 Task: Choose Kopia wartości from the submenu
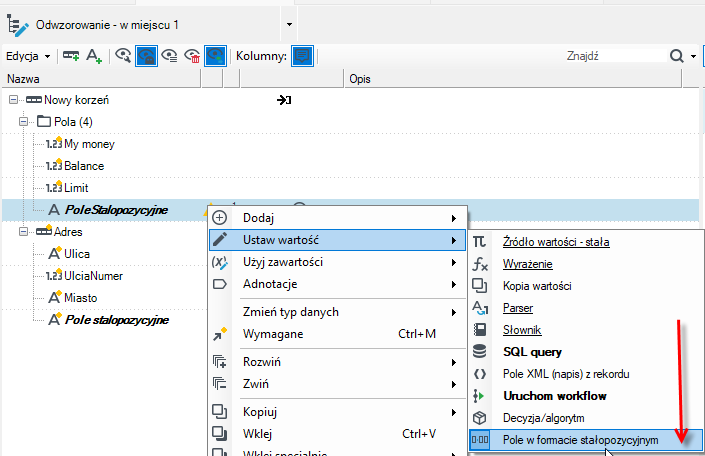pyautogui.click(x=586, y=286)
